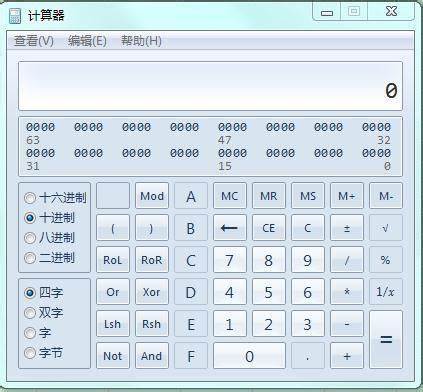Click the plus-minus sign toggle button
423x392 pixels.
[x=347, y=228]
